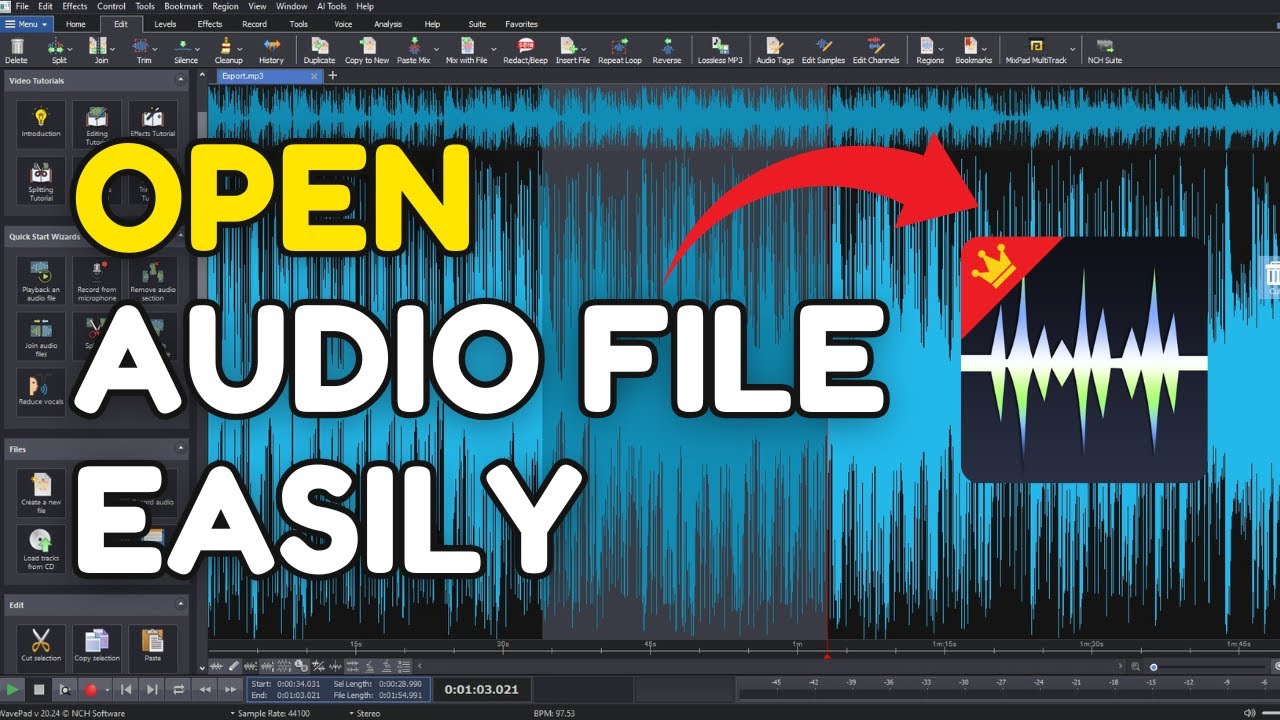
Task: Click the Regions toolbar icon
Action: [927, 46]
